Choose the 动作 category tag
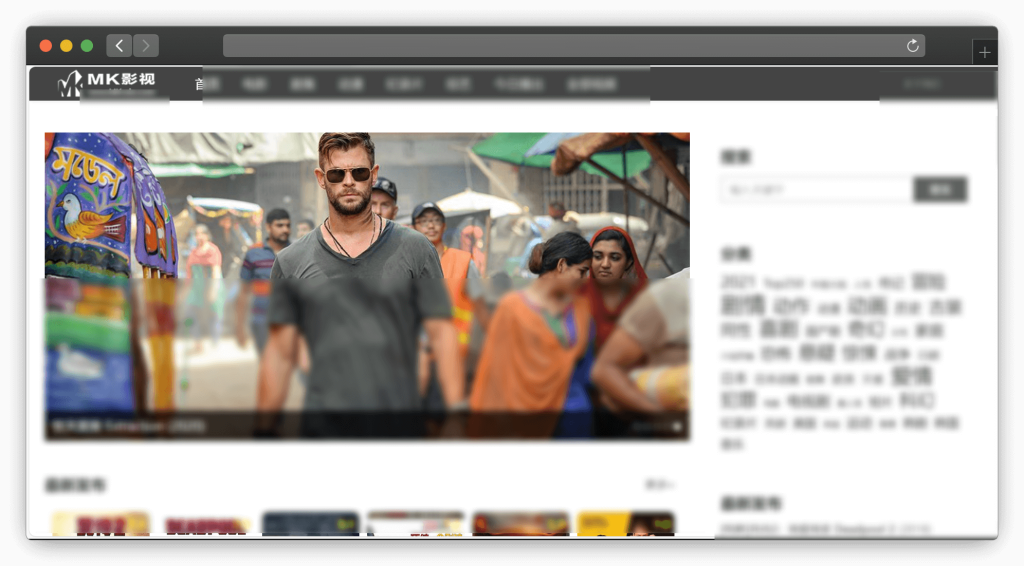Viewport: 1024px width, 566px height. [790, 307]
